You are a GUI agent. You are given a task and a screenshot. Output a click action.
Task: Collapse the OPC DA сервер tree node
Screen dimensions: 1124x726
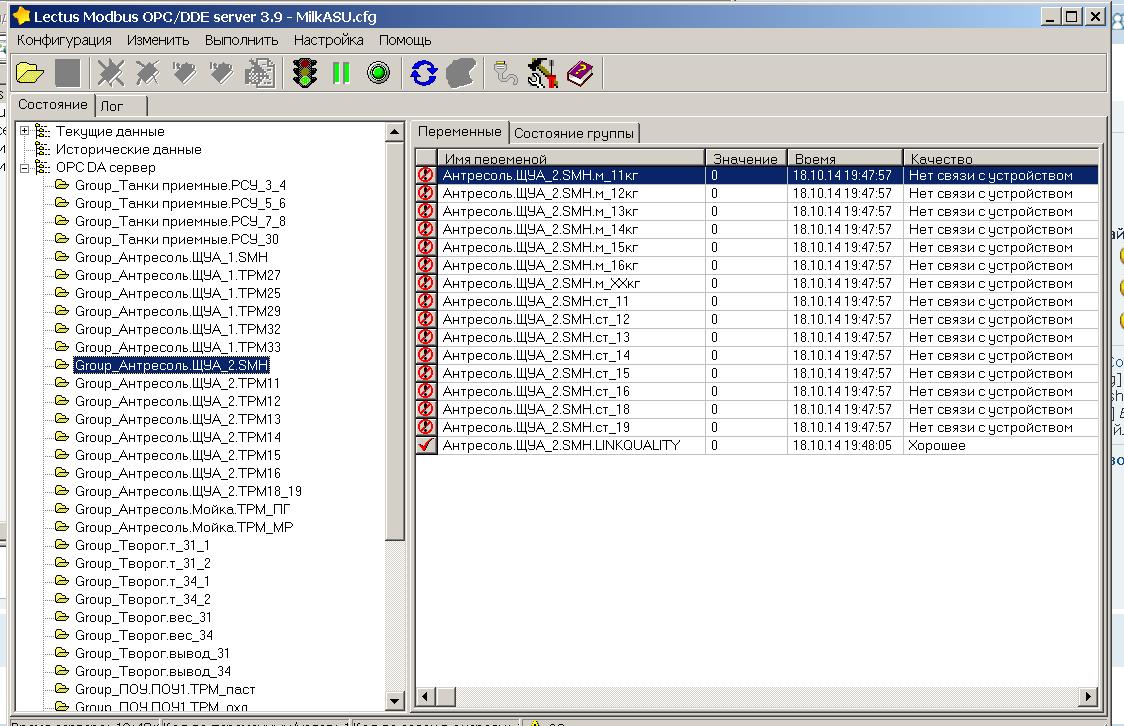click(25, 167)
